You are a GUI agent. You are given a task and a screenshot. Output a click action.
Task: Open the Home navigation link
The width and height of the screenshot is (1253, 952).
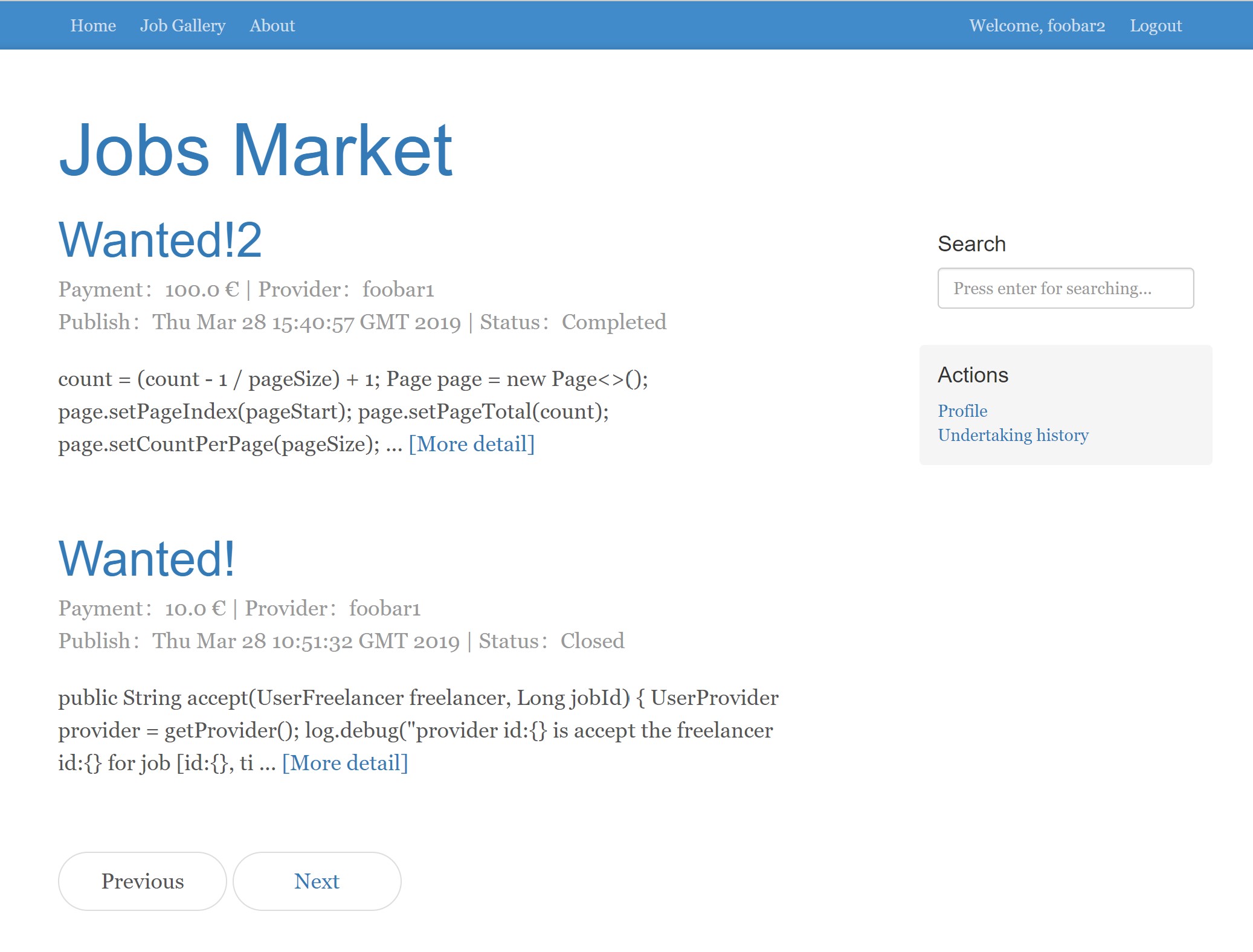(x=93, y=25)
